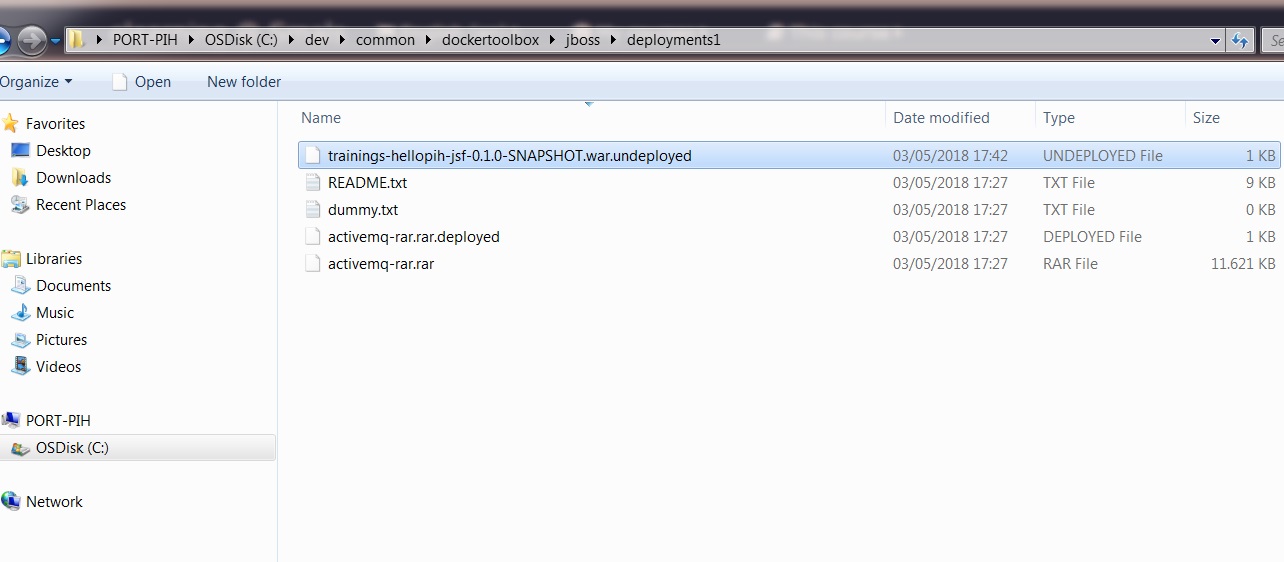
Task: Open Recent Places in the navigation pane
Action: pos(81,205)
